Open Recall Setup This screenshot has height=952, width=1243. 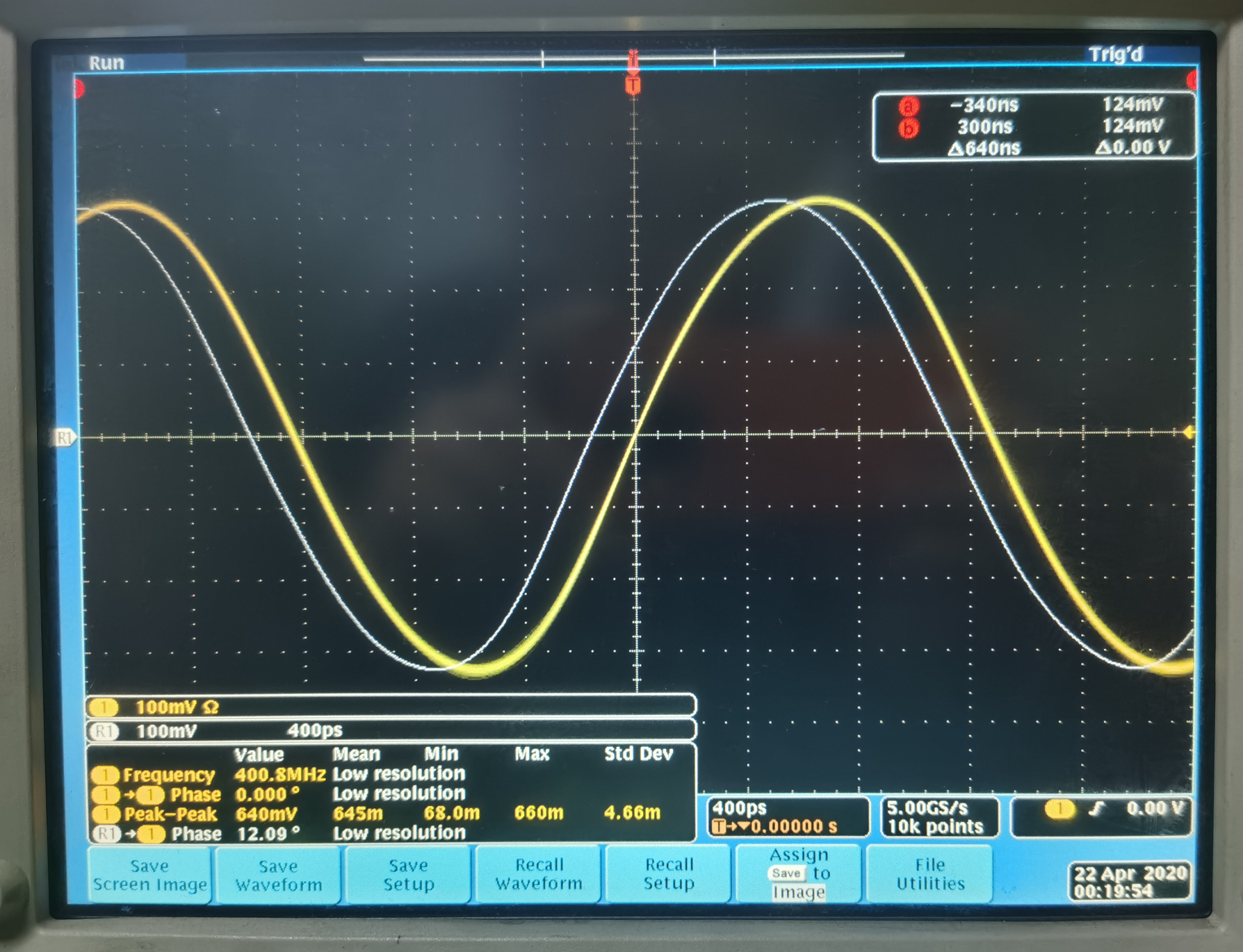(x=669, y=873)
